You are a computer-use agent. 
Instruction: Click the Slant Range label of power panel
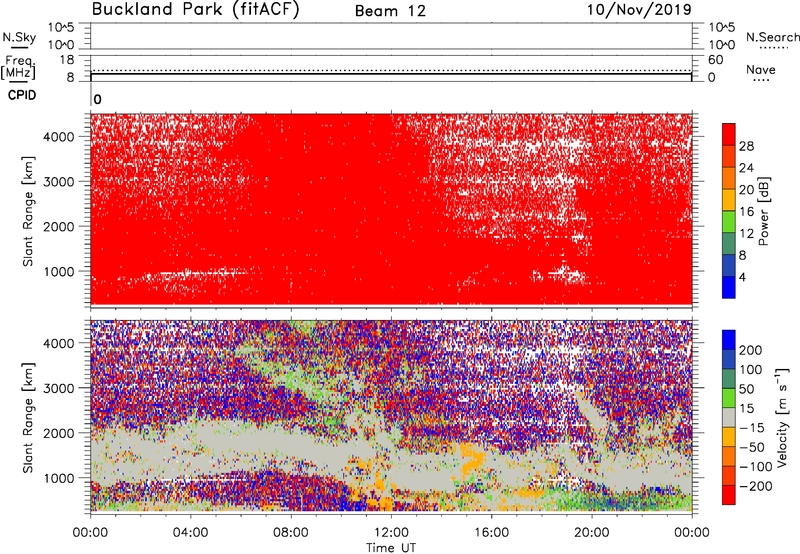coord(28,211)
